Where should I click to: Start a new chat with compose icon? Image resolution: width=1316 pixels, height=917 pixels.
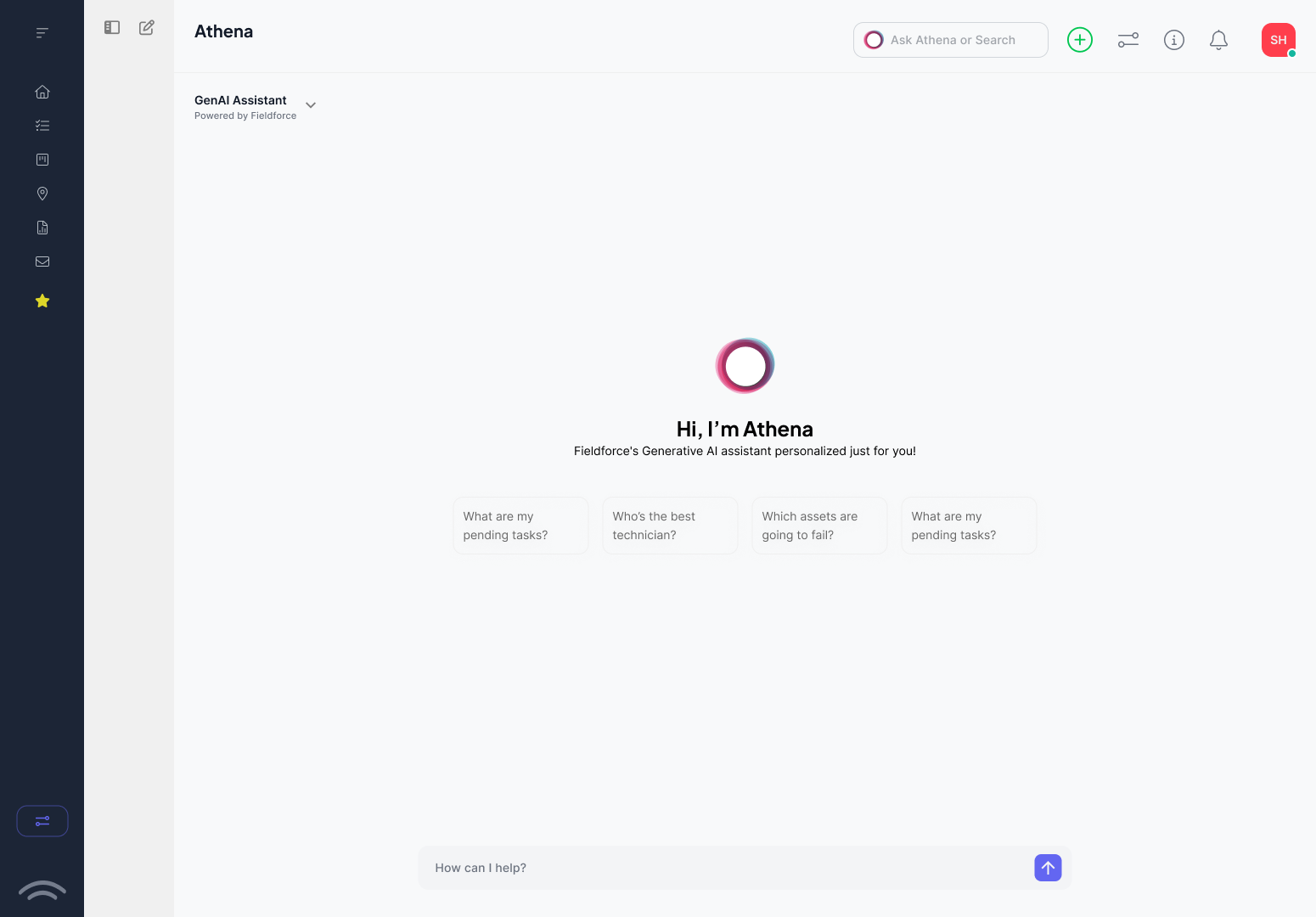(147, 27)
